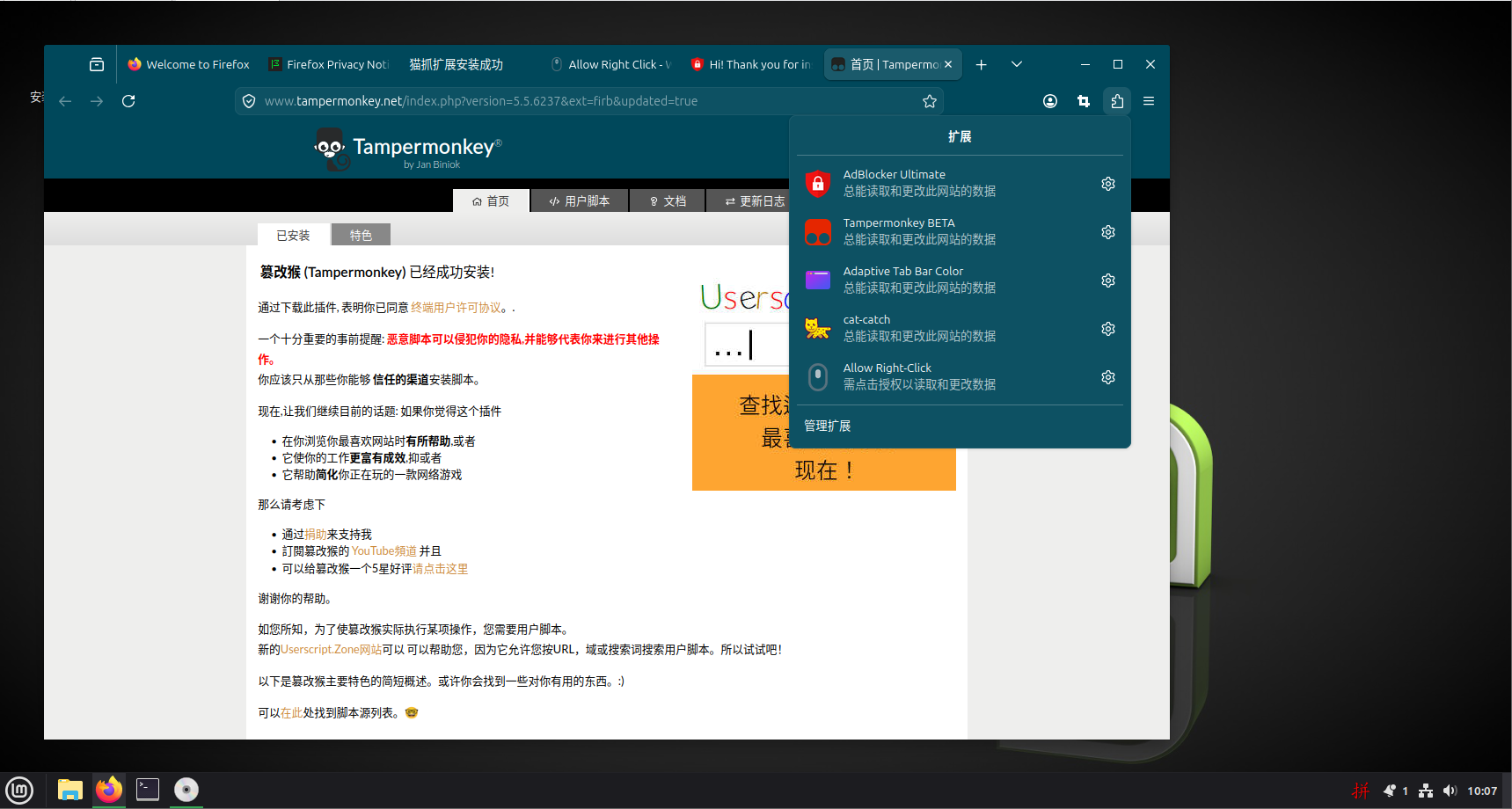This screenshot has width=1512, height=809.
Task: Close the Tampermonkey tab
Action: (x=948, y=64)
